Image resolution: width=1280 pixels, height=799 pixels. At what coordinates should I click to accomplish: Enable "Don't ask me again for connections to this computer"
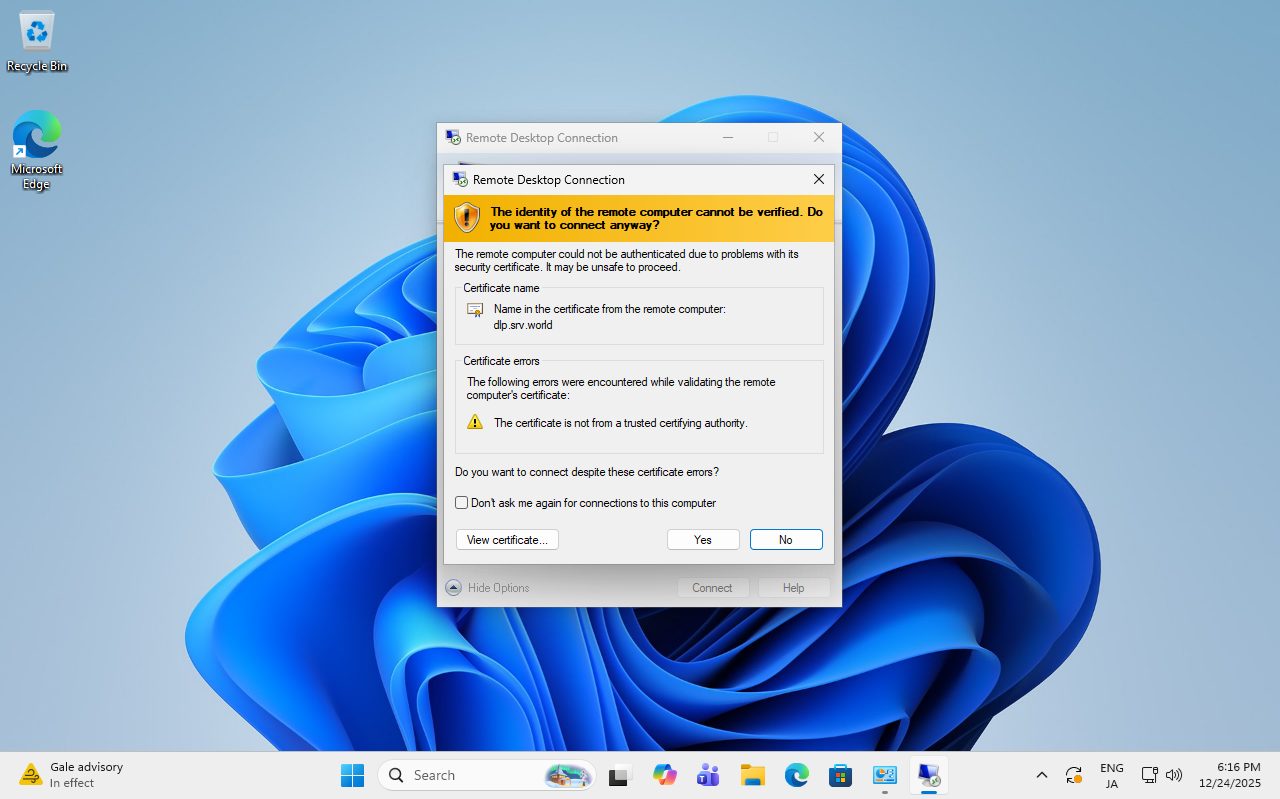pyautogui.click(x=461, y=502)
